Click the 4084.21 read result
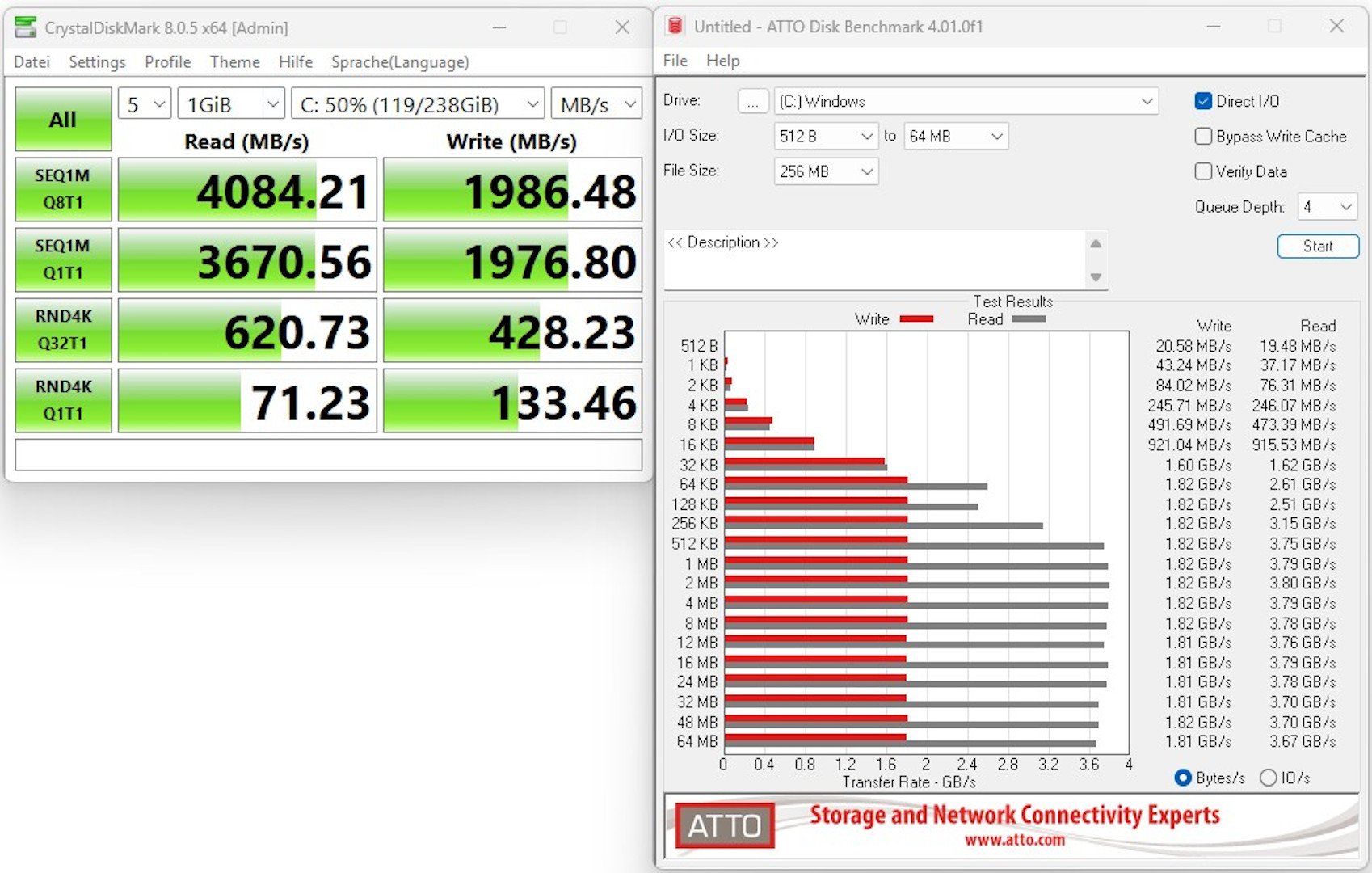 pos(247,189)
